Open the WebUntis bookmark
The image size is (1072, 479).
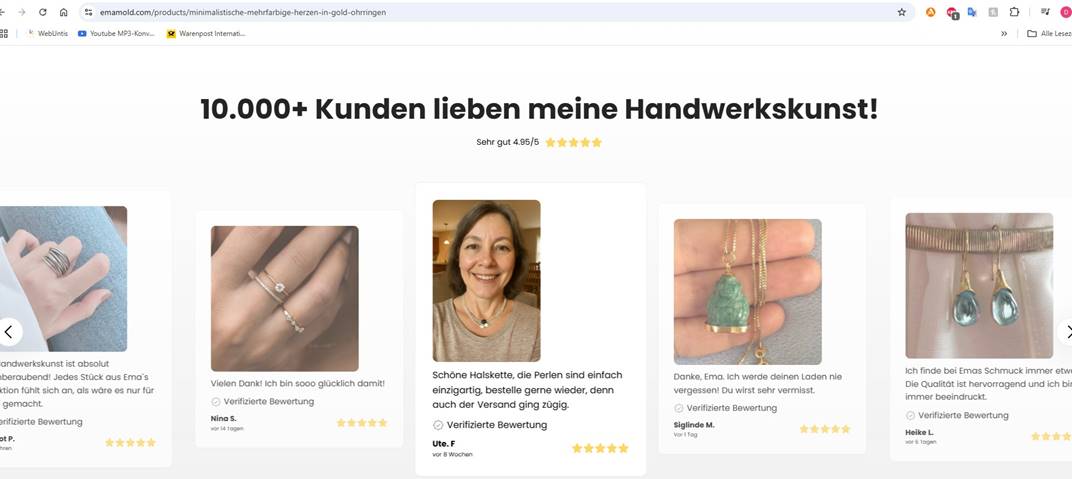tap(47, 33)
